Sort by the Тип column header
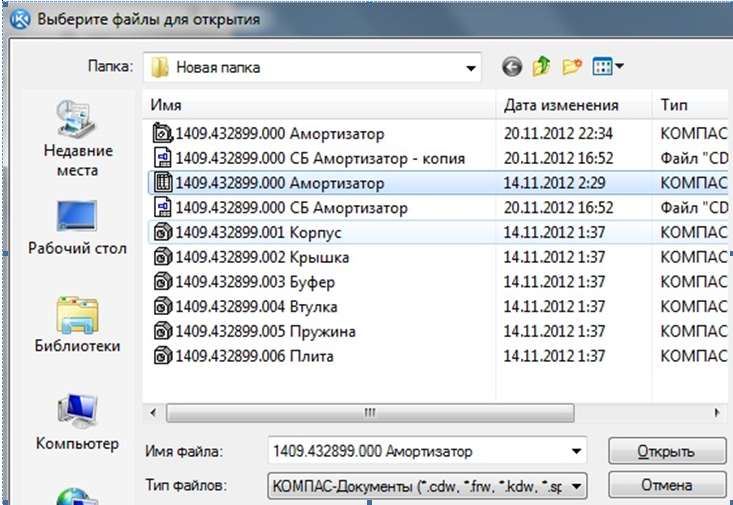Image resolution: width=733 pixels, height=505 pixels. 692,105
